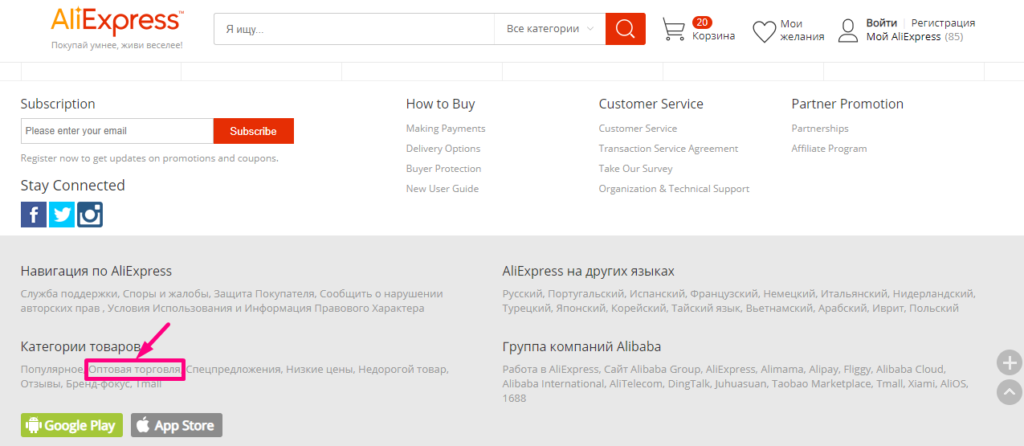The image size is (1024, 446).
Task: Open Transaction Service Agreement link
Action: 668,148
